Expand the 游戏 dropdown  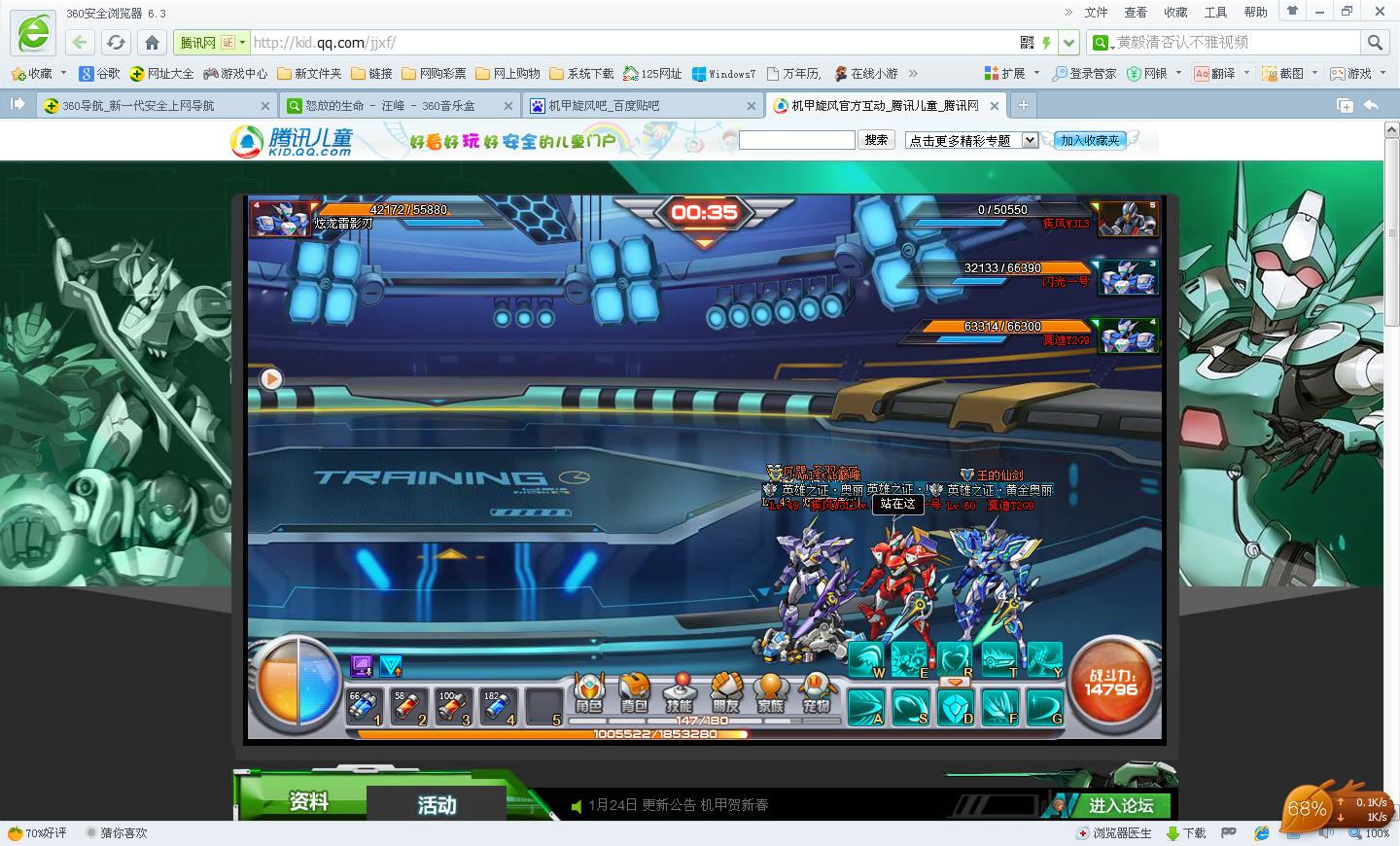[1382, 73]
